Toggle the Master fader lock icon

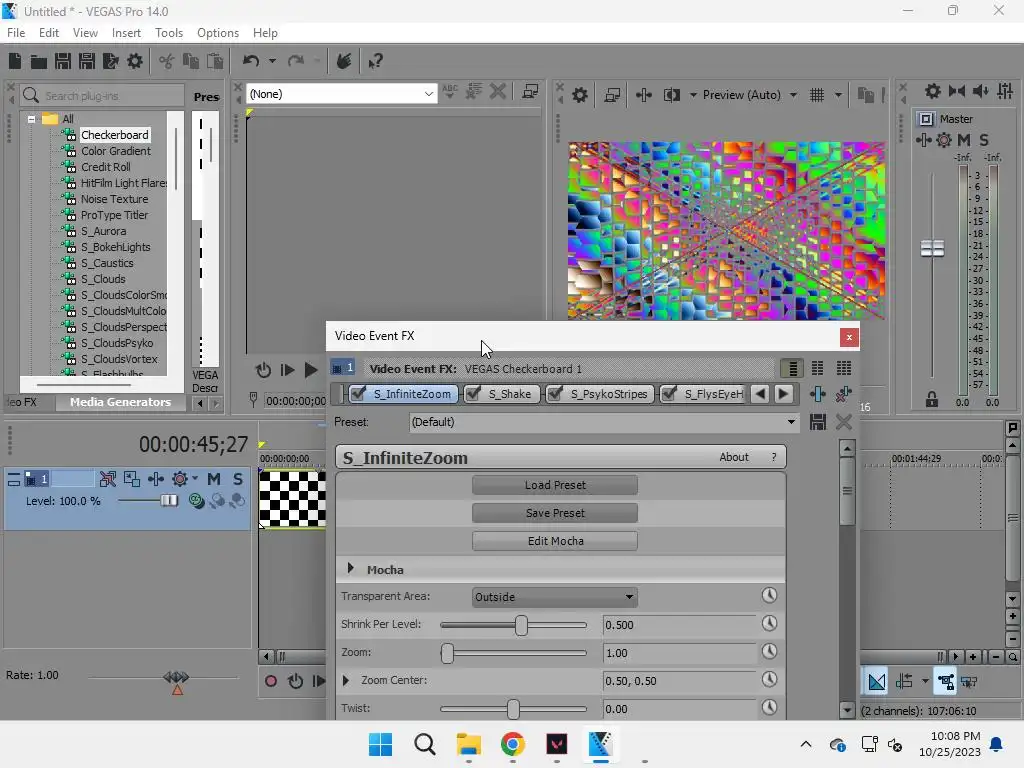coord(932,399)
